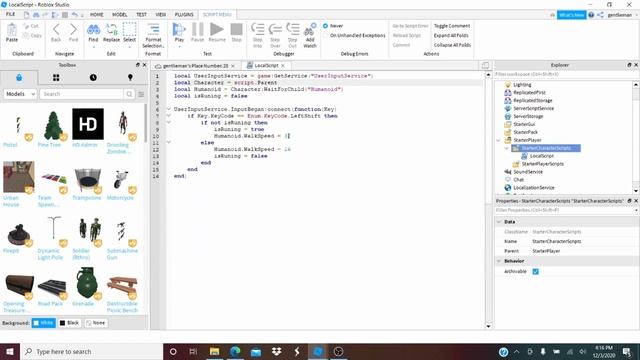Click Expand All Folds action

[x=451, y=36]
